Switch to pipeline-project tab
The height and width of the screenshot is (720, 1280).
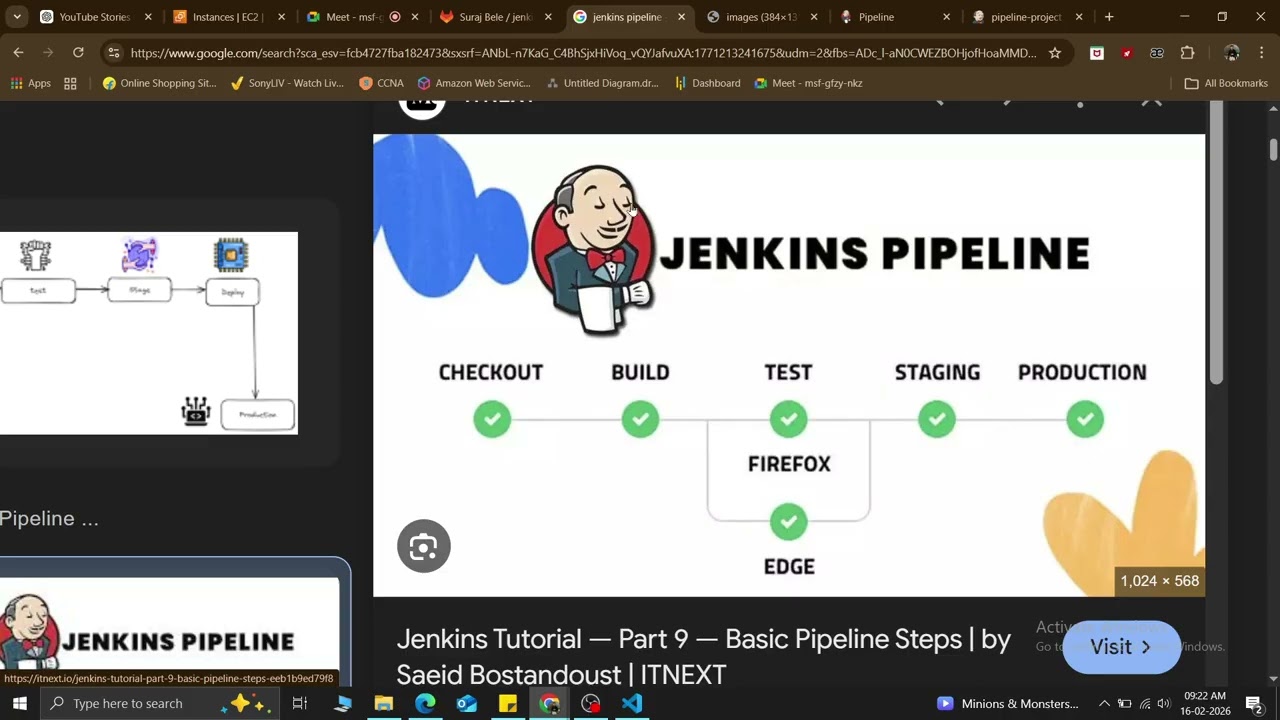(x=1028, y=17)
